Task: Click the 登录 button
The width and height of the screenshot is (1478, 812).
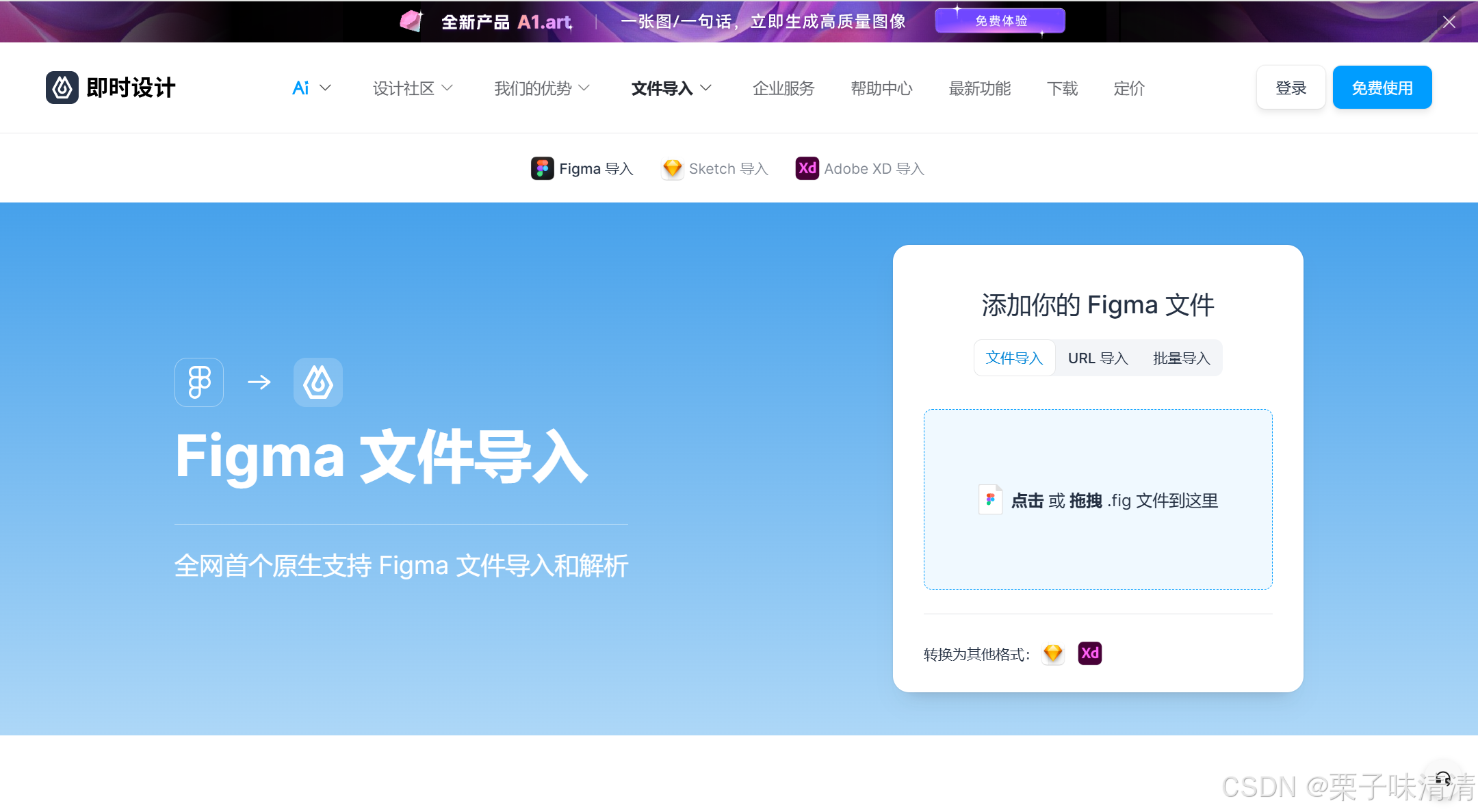Action: (1291, 88)
